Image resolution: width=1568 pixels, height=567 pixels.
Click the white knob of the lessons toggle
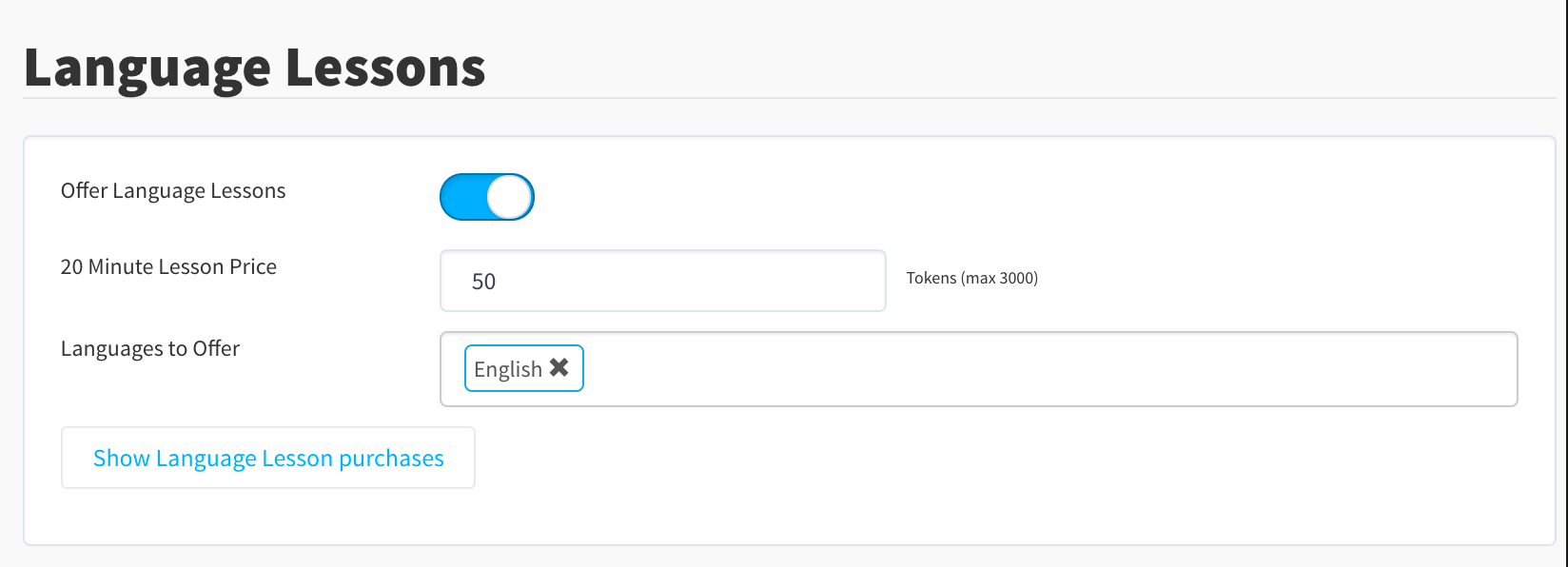[510, 197]
